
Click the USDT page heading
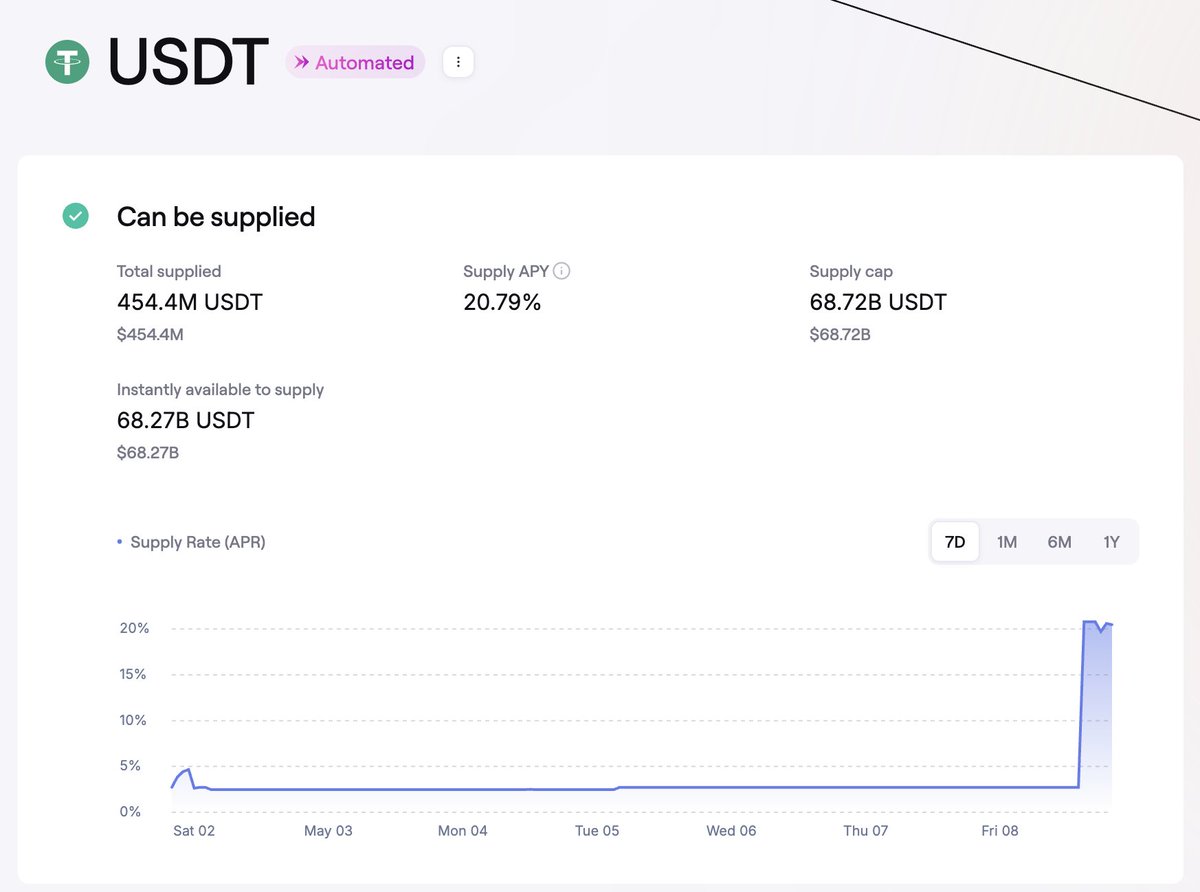(x=188, y=62)
